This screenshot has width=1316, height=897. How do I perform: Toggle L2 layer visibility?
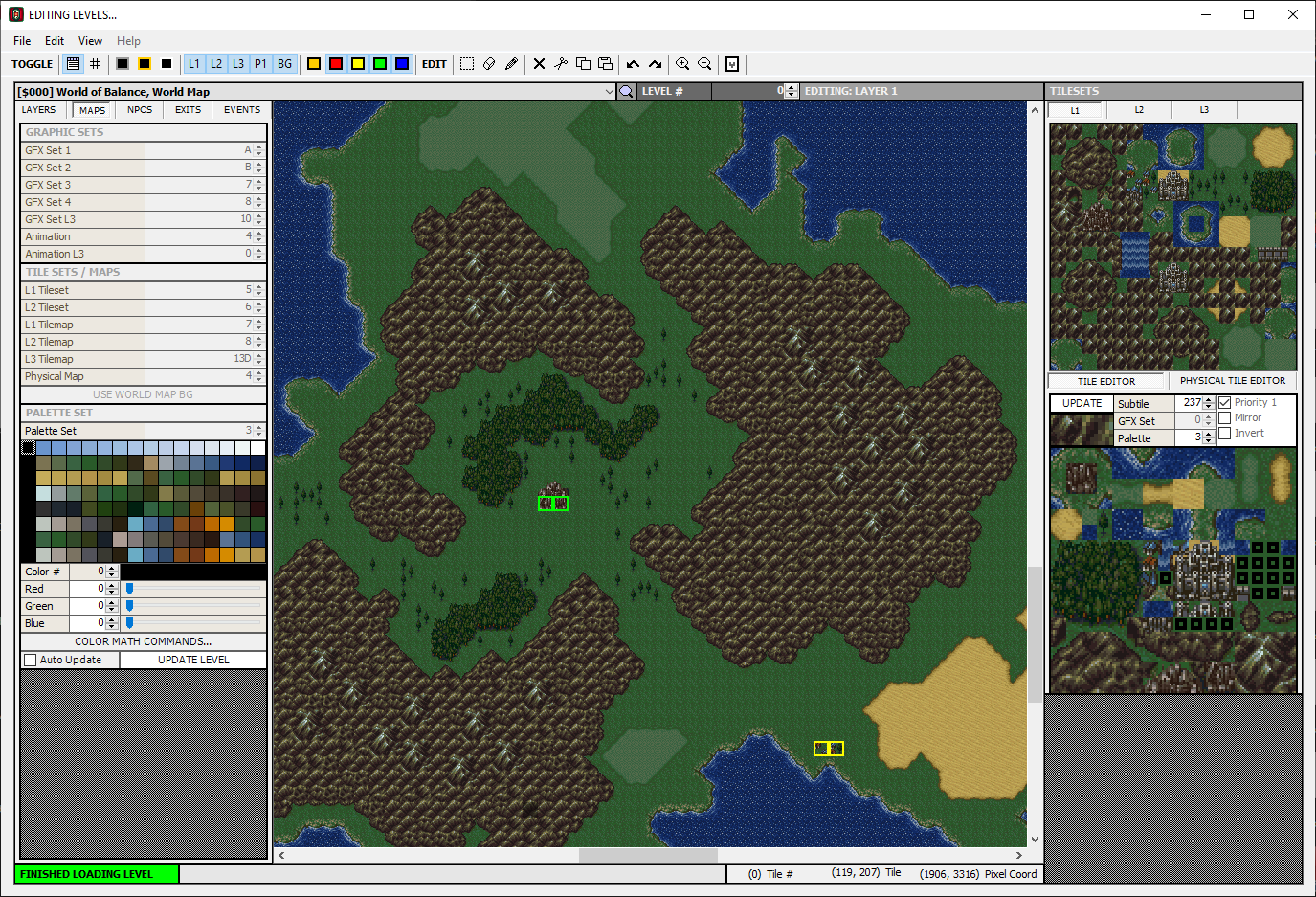pos(216,64)
